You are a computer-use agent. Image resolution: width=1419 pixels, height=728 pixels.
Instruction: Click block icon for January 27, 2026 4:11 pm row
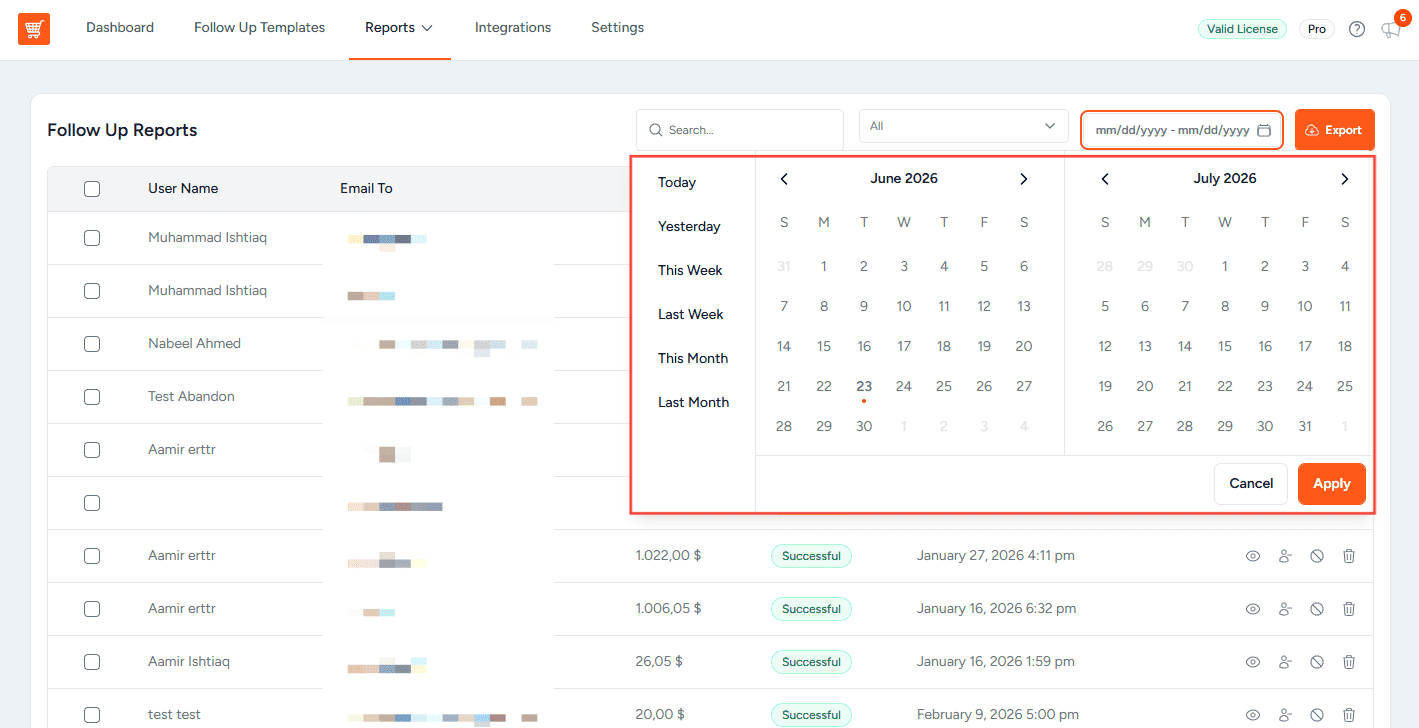pyautogui.click(x=1317, y=556)
